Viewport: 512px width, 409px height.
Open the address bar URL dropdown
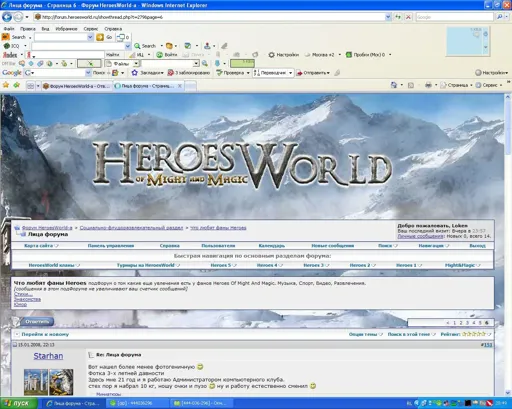coord(388,17)
